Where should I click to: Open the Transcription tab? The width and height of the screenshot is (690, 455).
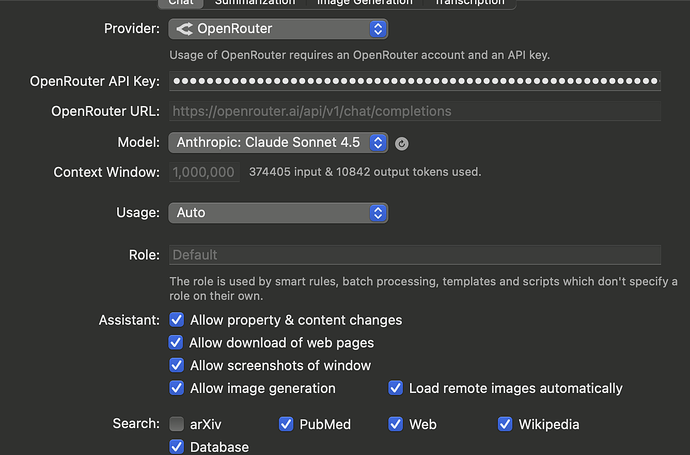click(470, 3)
